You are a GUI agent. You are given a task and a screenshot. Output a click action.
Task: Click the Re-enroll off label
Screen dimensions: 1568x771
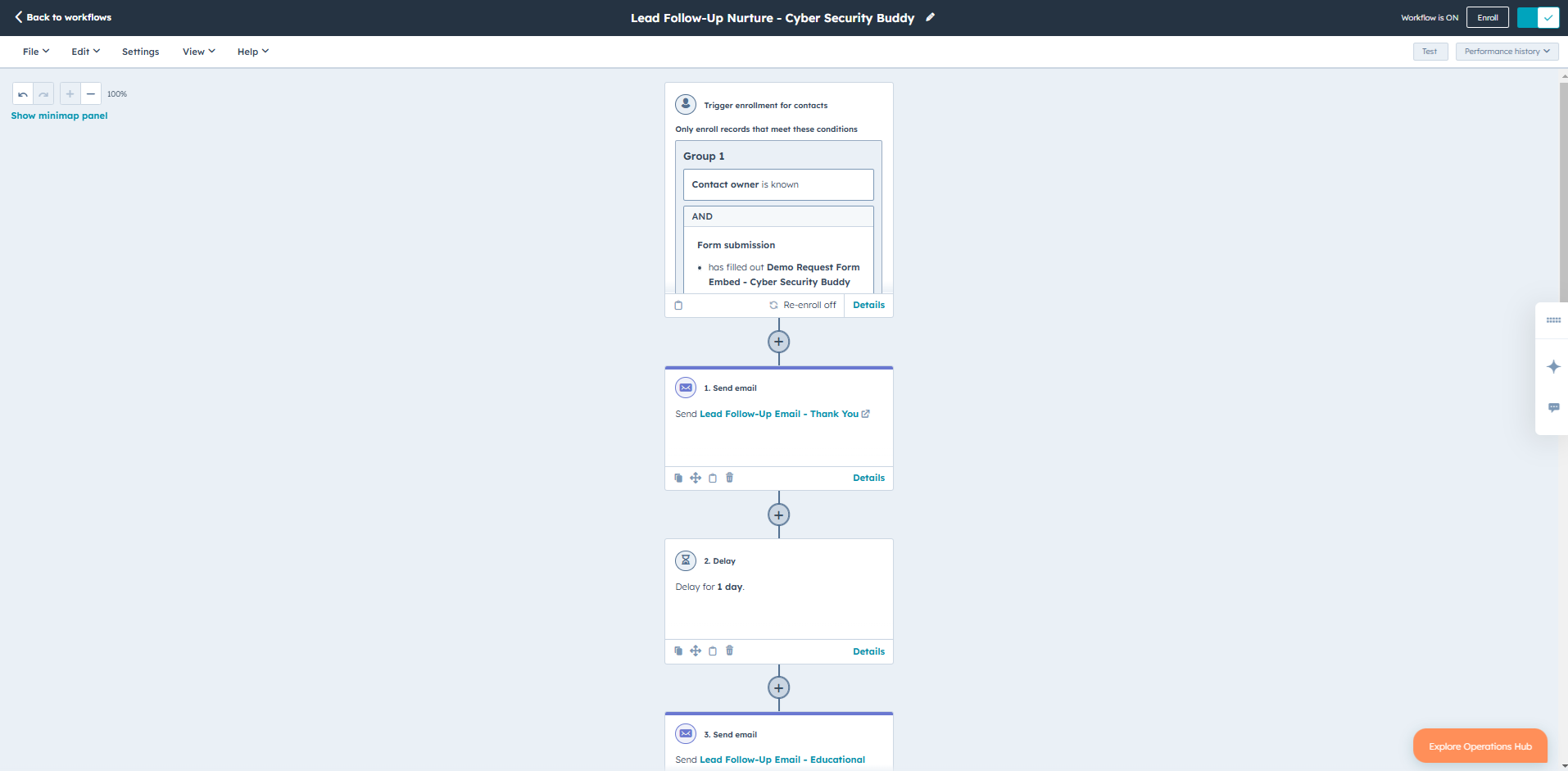coord(809,305)
